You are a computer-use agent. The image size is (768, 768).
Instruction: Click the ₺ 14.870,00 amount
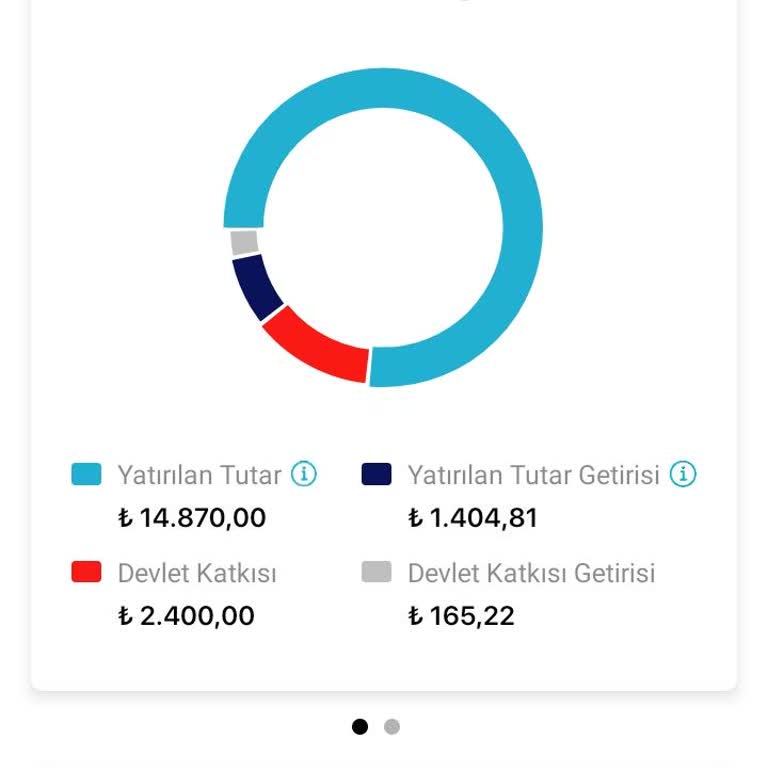192,518
